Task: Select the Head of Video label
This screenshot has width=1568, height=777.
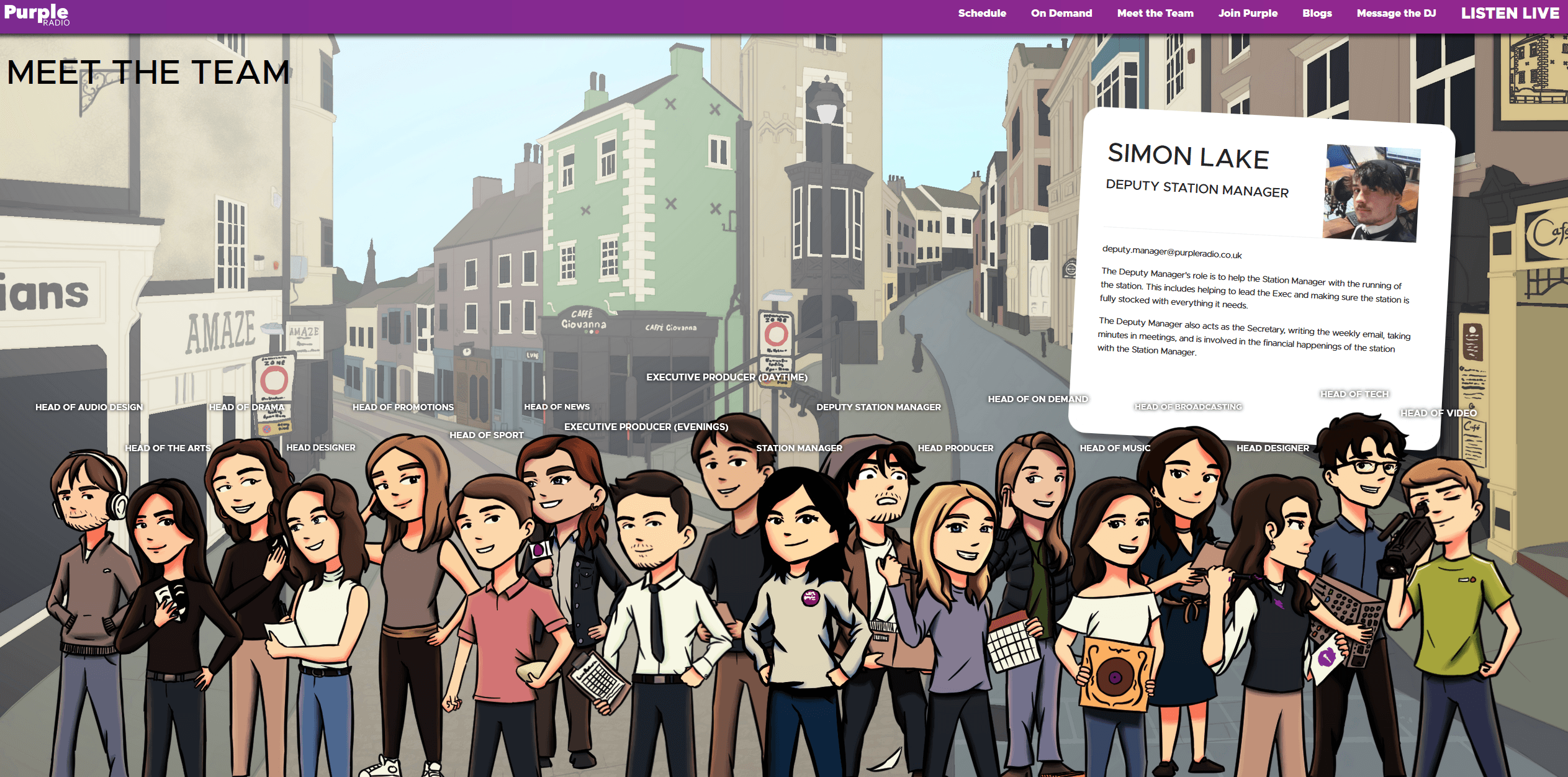Action: (1438, 413)
